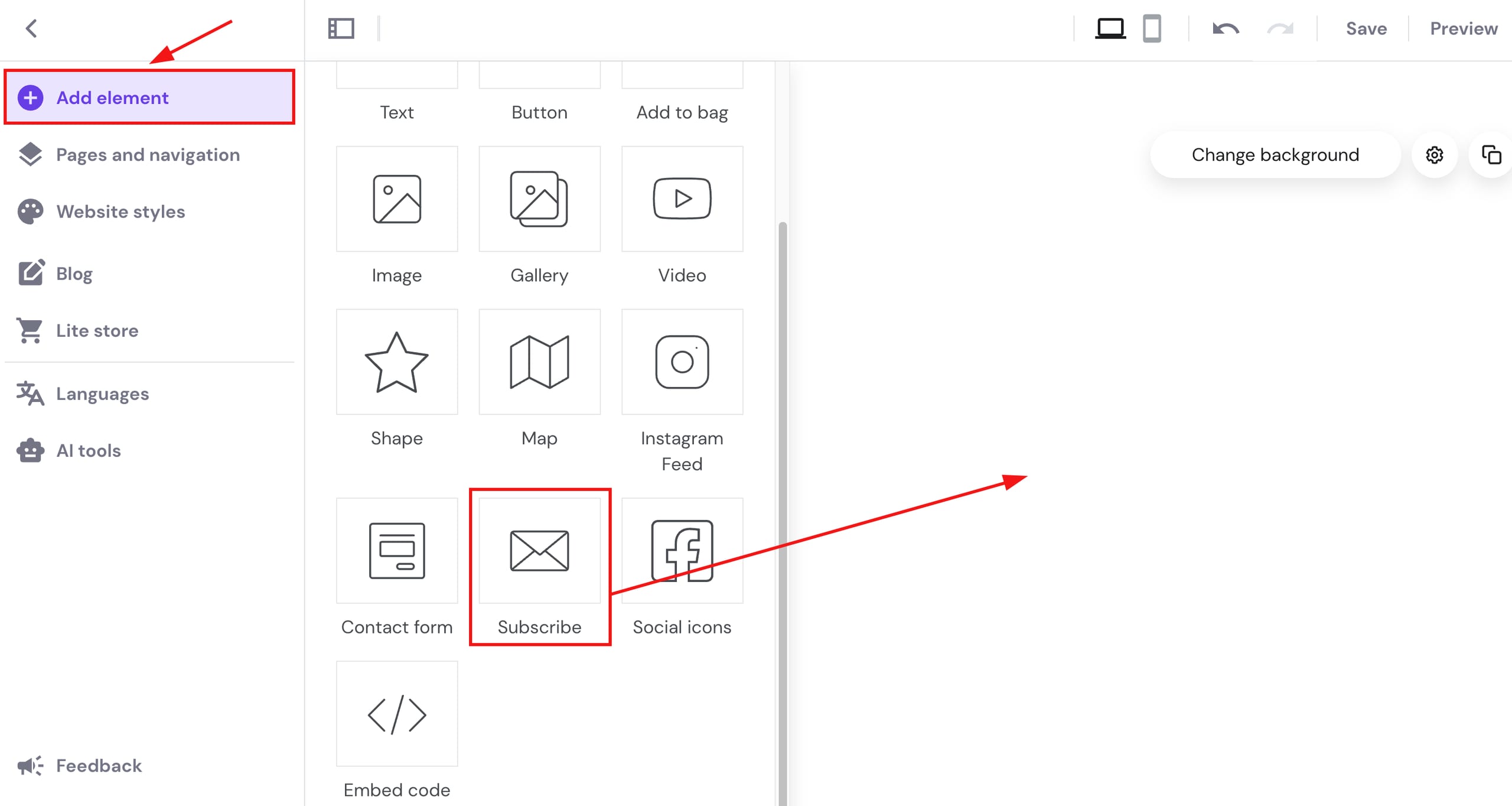Click the Change background button
1512x806 pixels.
(x=1275, y=155)
